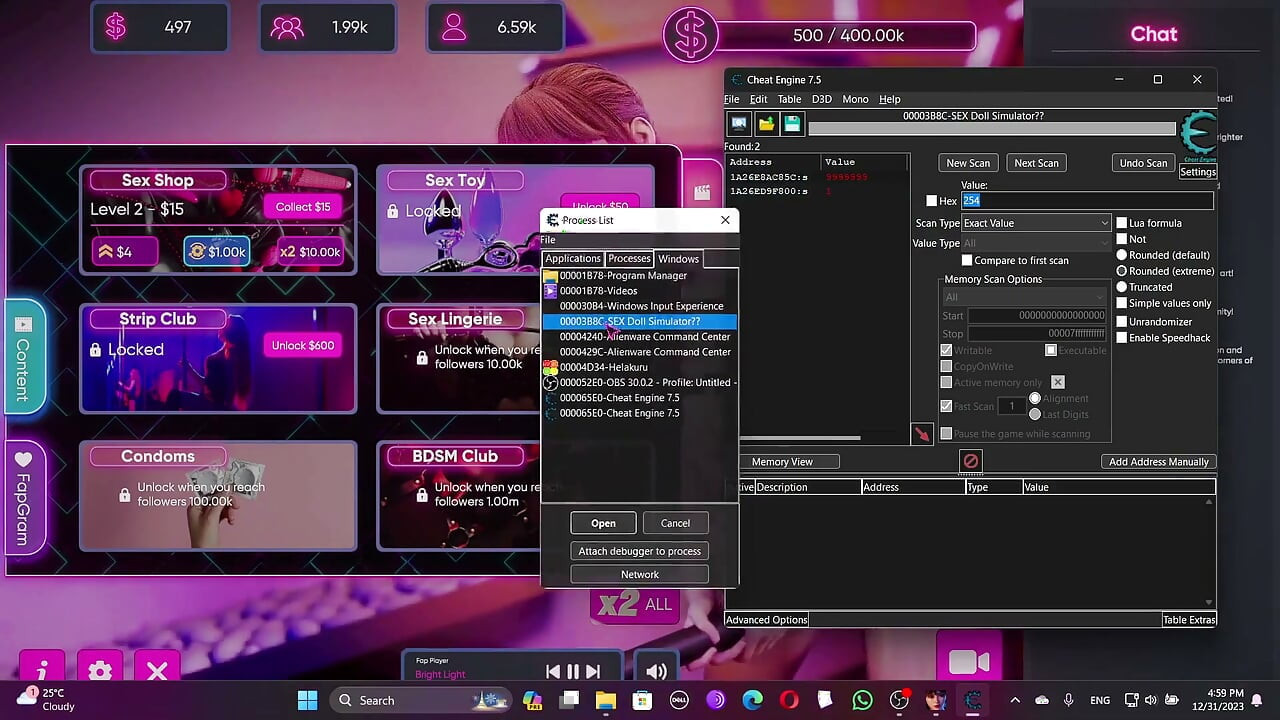
Task: Click Attach debugger to process button
Action: 639,551
